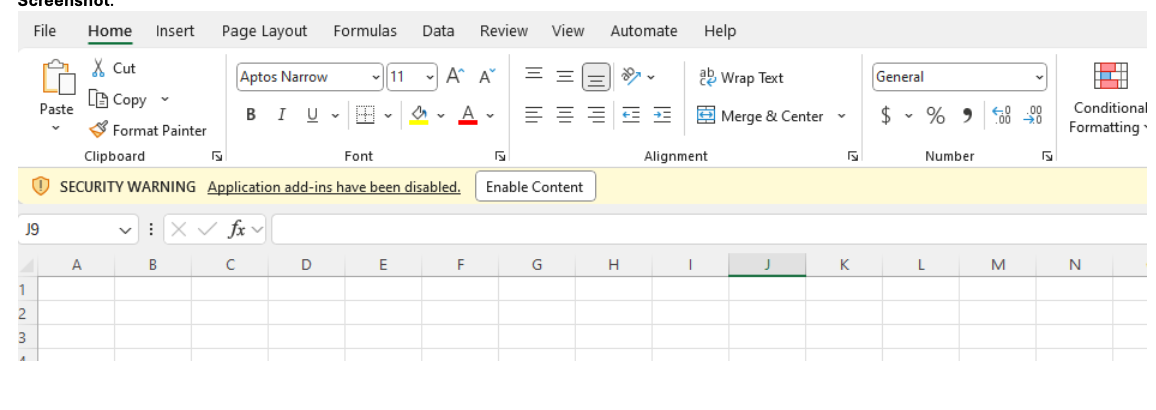Click the Enable Content button
1156x410 pixels.
point(534,187)
